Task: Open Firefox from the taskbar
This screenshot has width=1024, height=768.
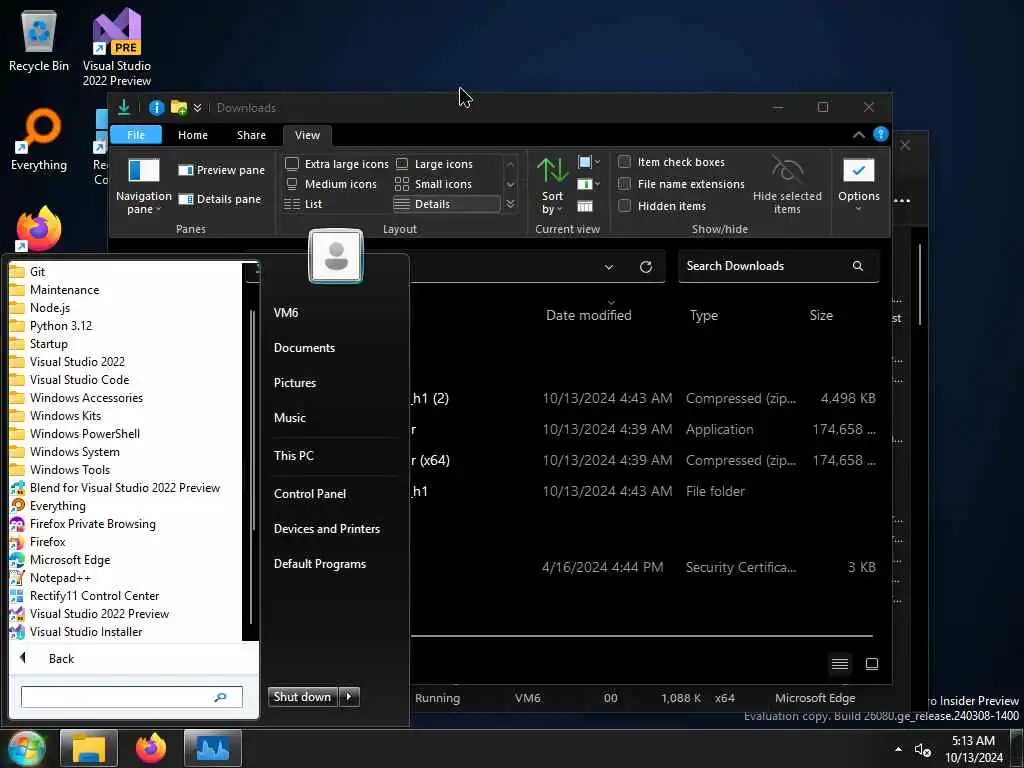Action: click(151, 748)
